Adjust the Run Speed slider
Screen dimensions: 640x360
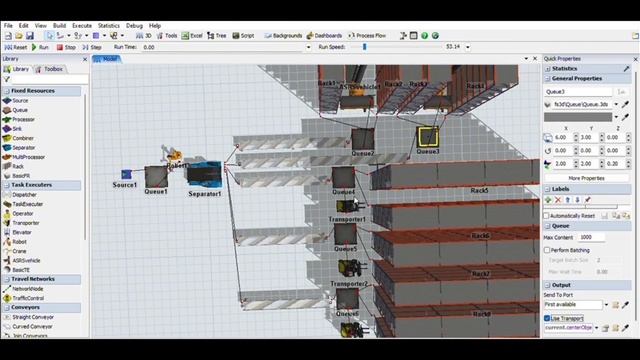point(364,47)
